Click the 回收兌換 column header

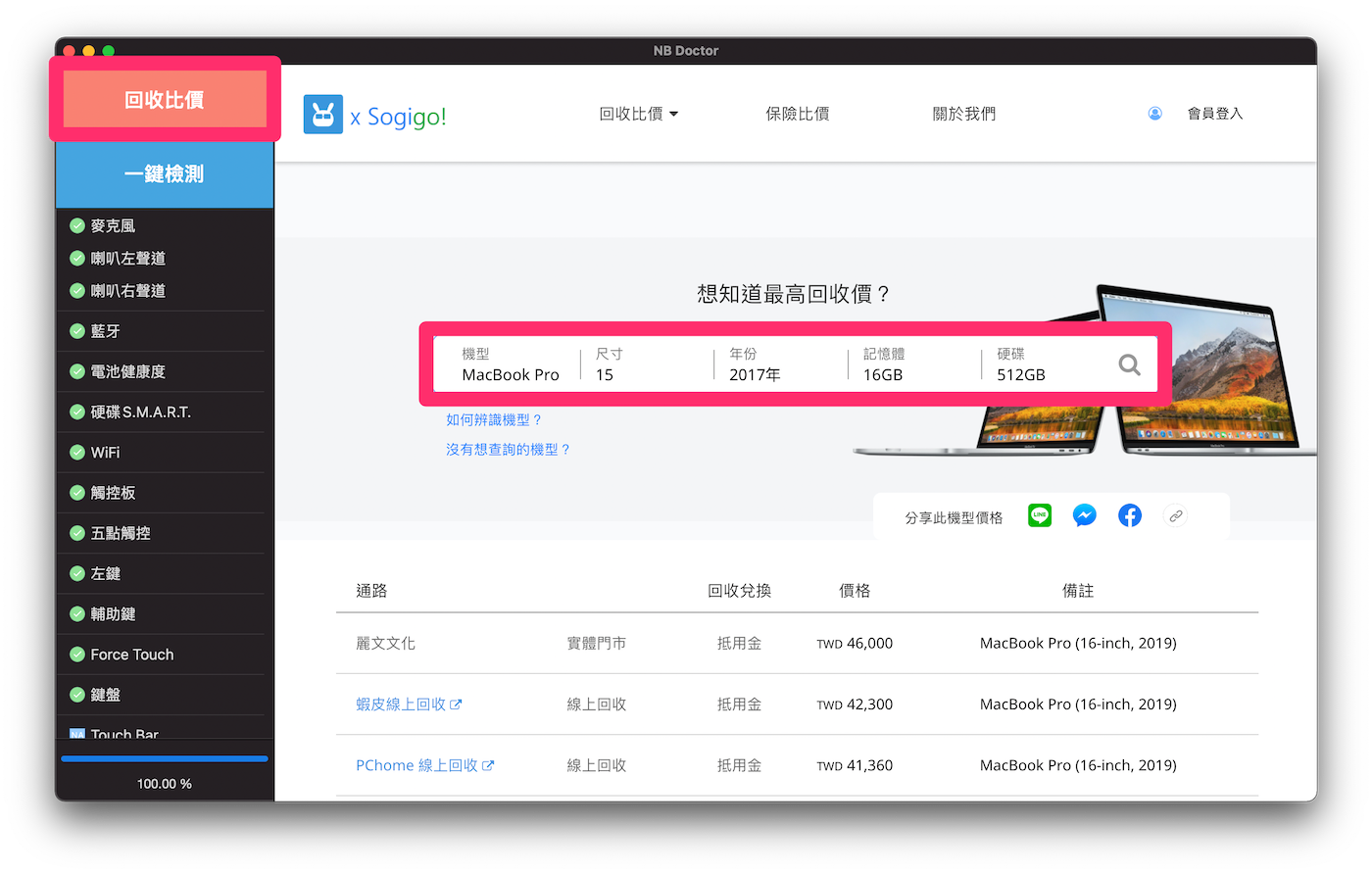(740, 591)
